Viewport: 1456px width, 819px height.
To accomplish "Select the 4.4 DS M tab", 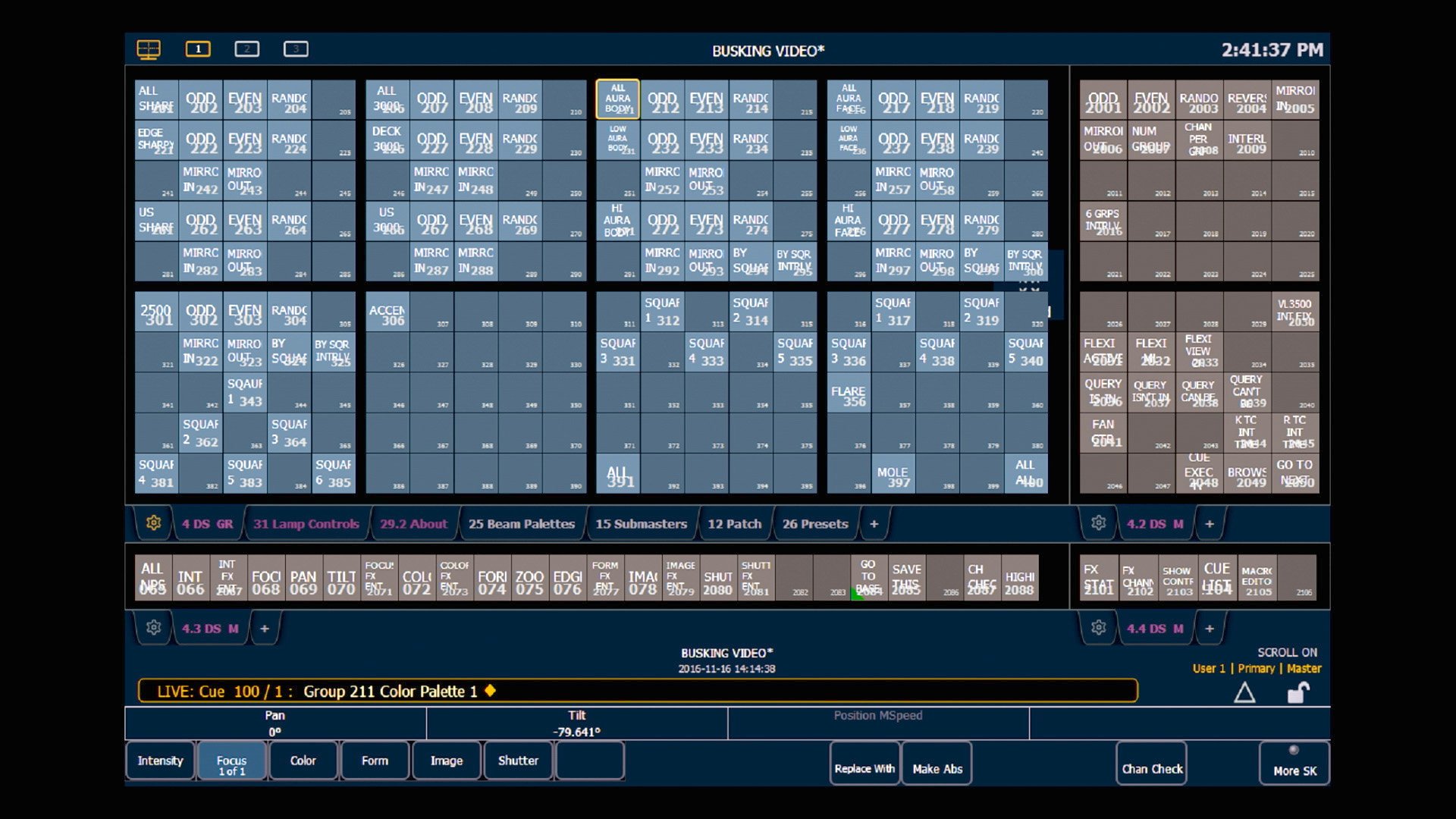I will coord(1155,629).
